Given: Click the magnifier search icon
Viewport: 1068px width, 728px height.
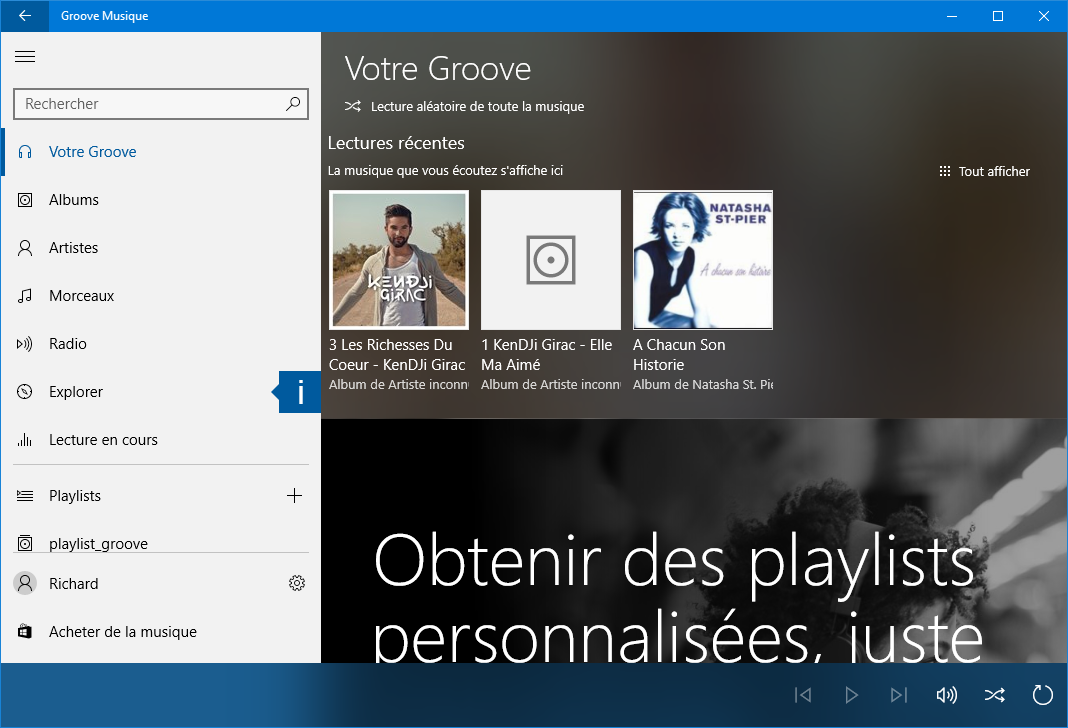Looking at the screenshot, I should pyautogui.click(x=293, y=104).
